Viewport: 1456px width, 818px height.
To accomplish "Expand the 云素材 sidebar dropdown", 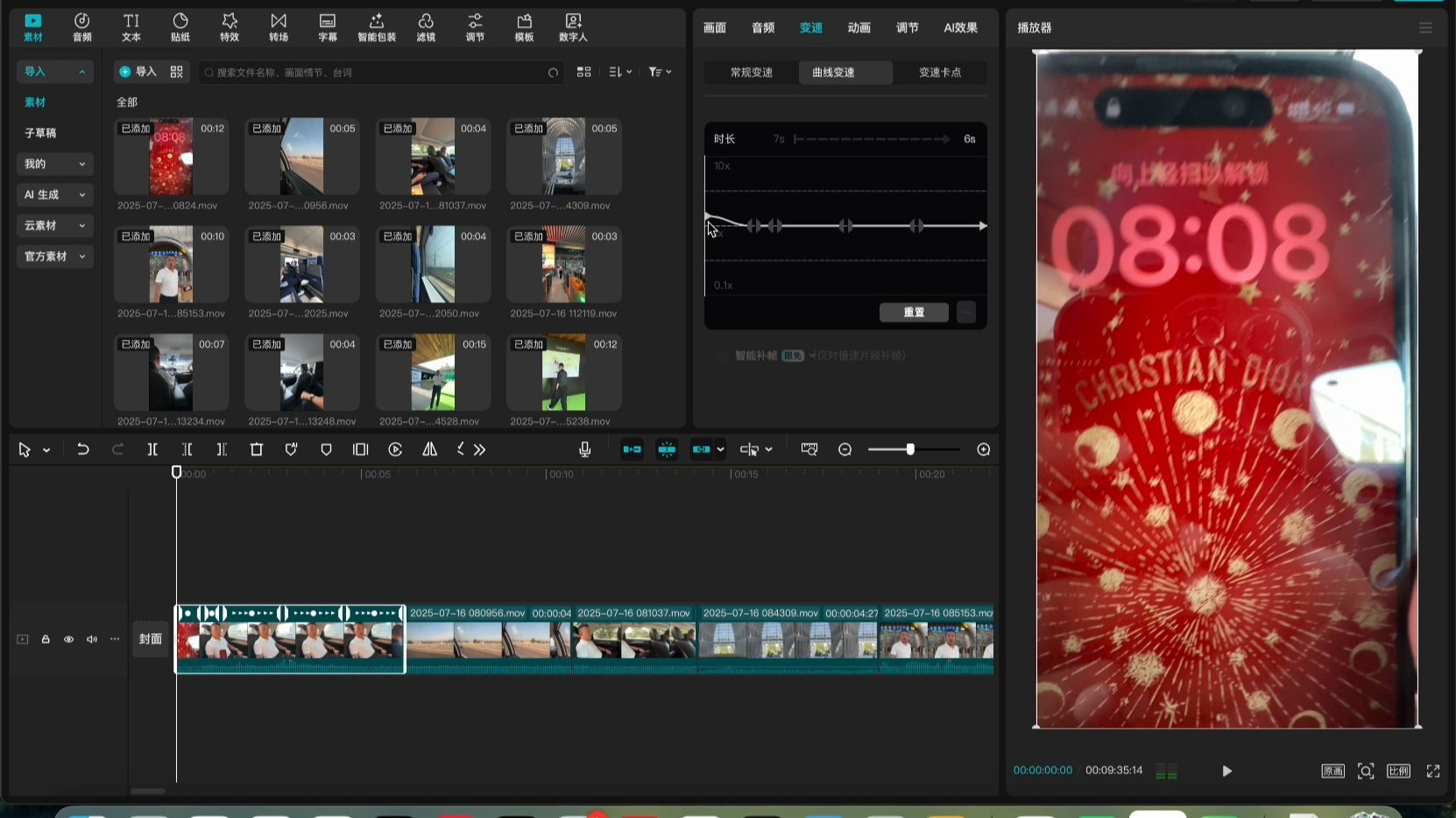I will (x=54, y=225).
